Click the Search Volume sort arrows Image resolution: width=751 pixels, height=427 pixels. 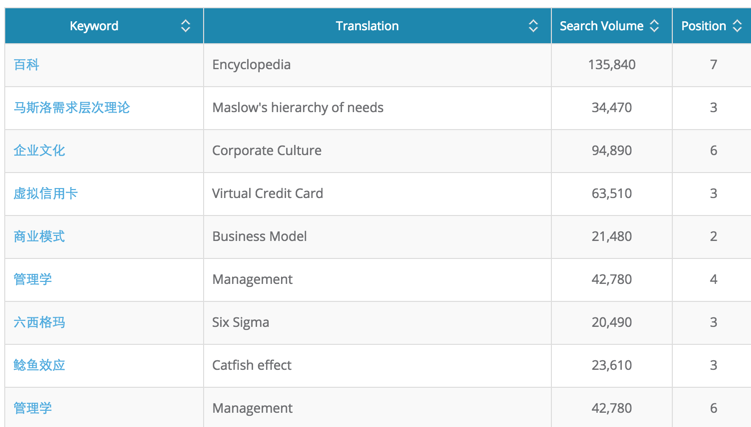(655, 26)
